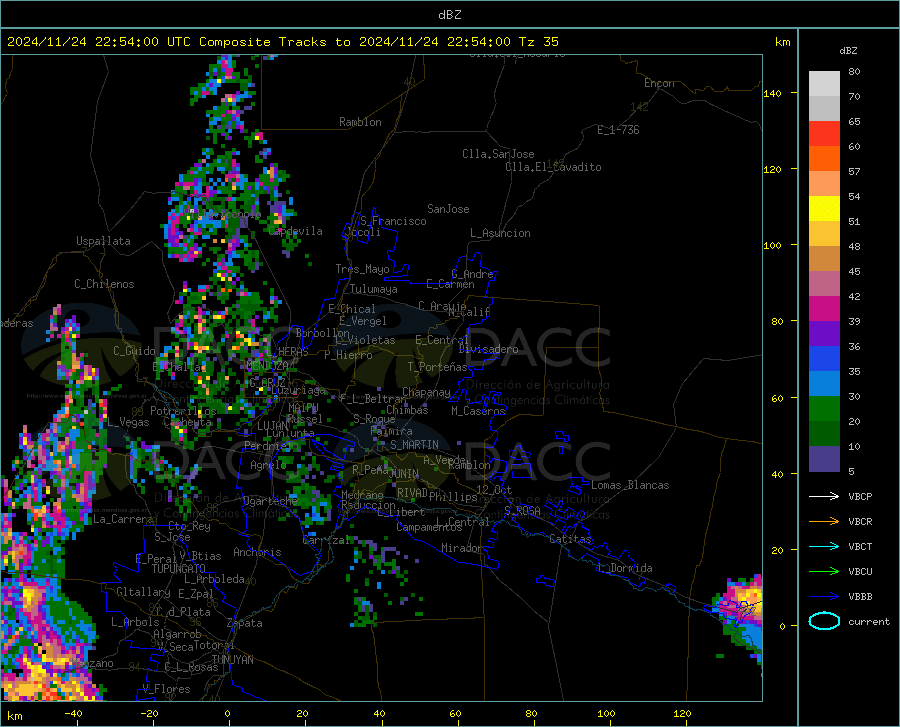Click the Anchoris label
The image size is (900, 727).
click(x=257, y=553)
